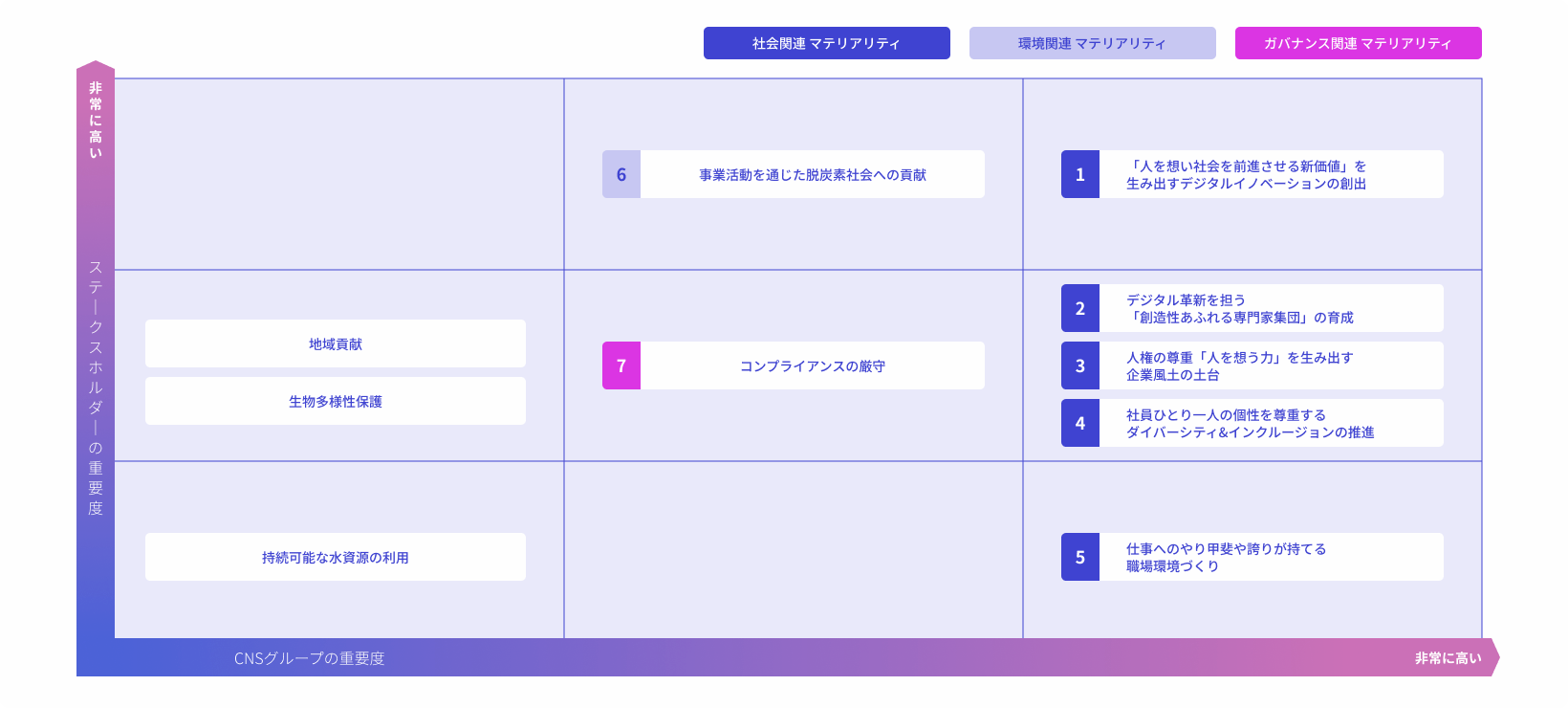Image resolution: width=1568 pixels, height=708 pixels.
Task: Click the number 4 badge icon
Action: click(1080, 423)
